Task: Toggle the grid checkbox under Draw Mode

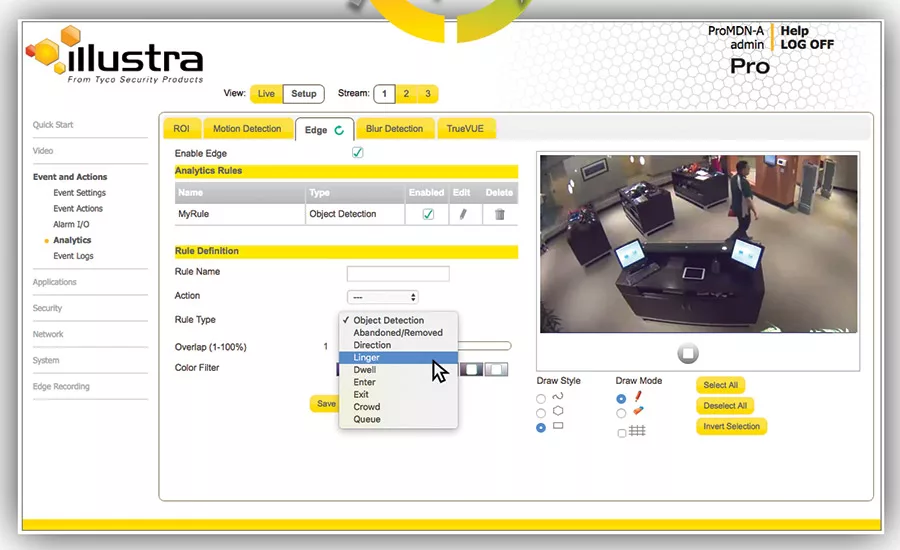Action: [622, 433]
